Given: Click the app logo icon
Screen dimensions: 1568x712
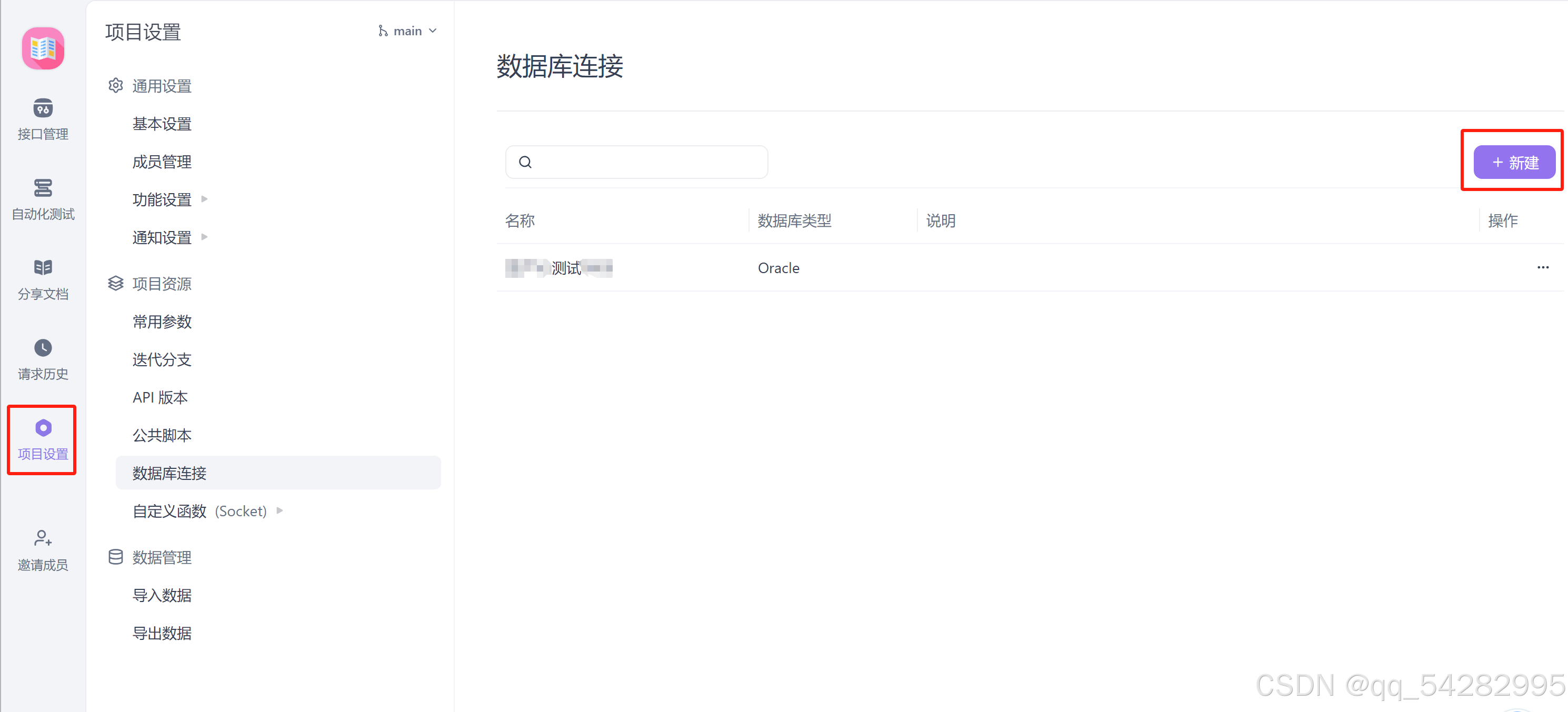Looking at the screenshot, I should point(43,48).
